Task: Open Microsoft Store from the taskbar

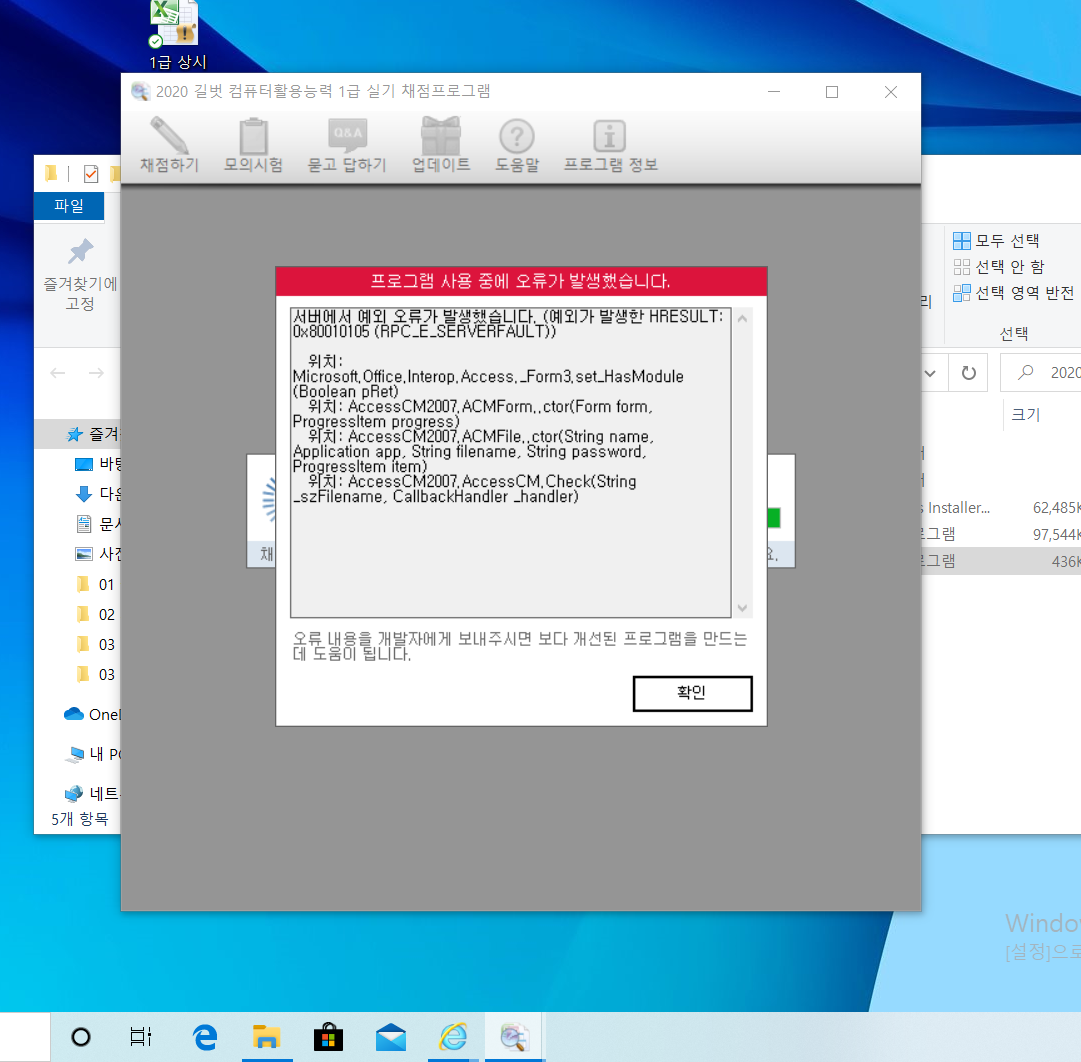Action: click(x=328, y=1037)
